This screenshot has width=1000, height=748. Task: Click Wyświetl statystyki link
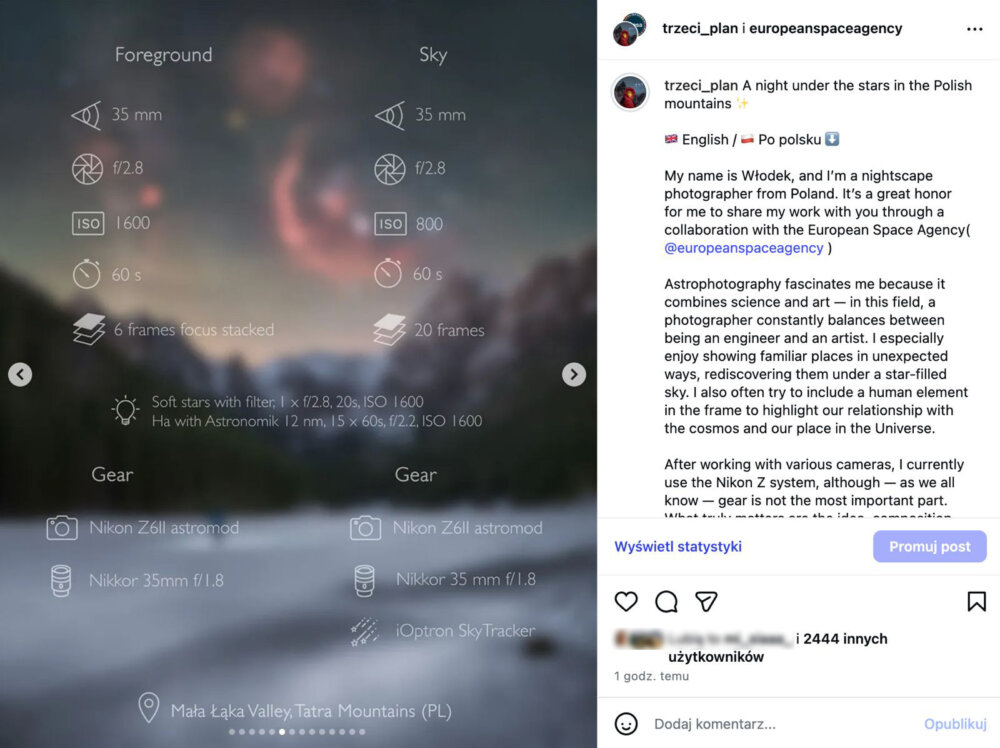[678, 546]
